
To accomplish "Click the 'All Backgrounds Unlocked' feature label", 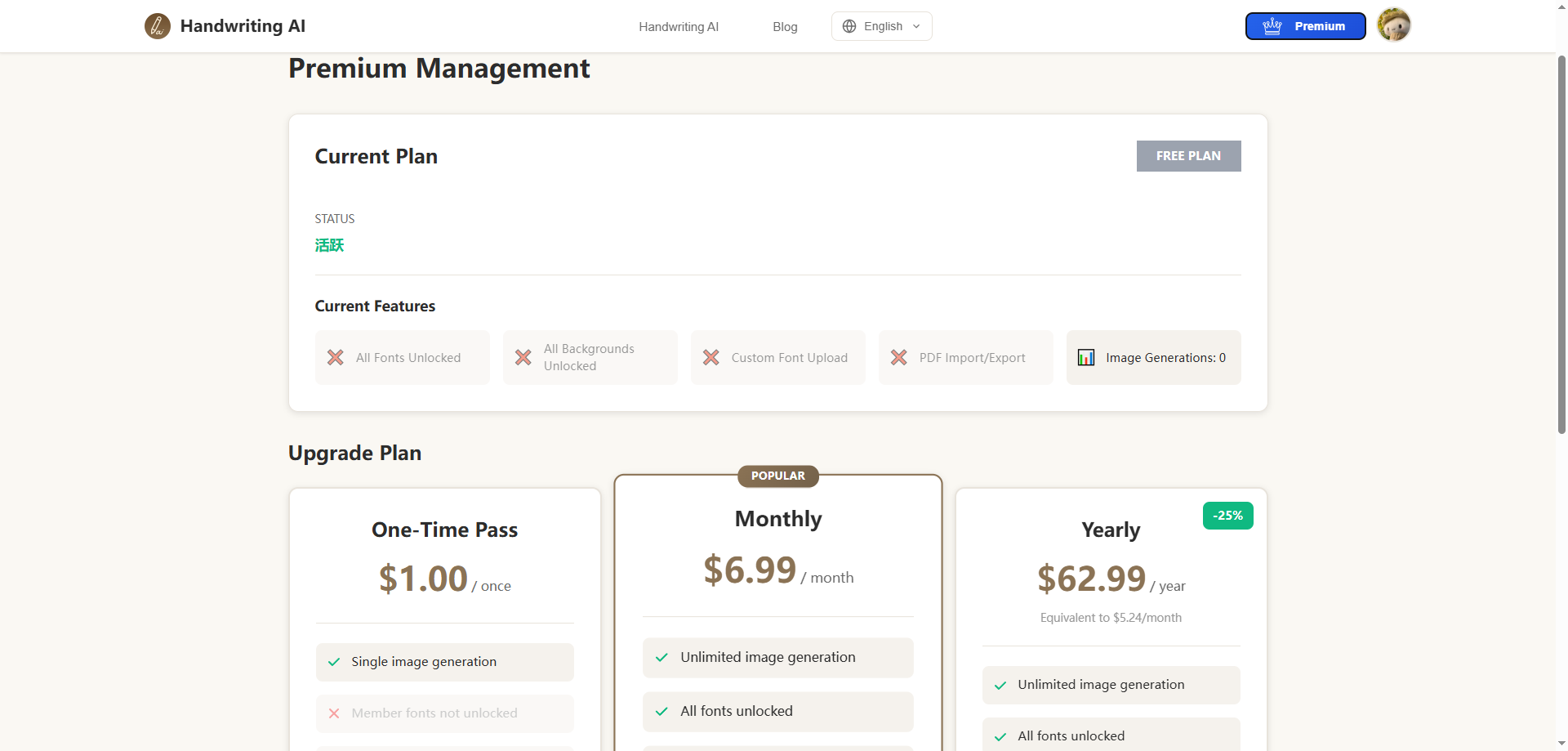I will [589, 357].
